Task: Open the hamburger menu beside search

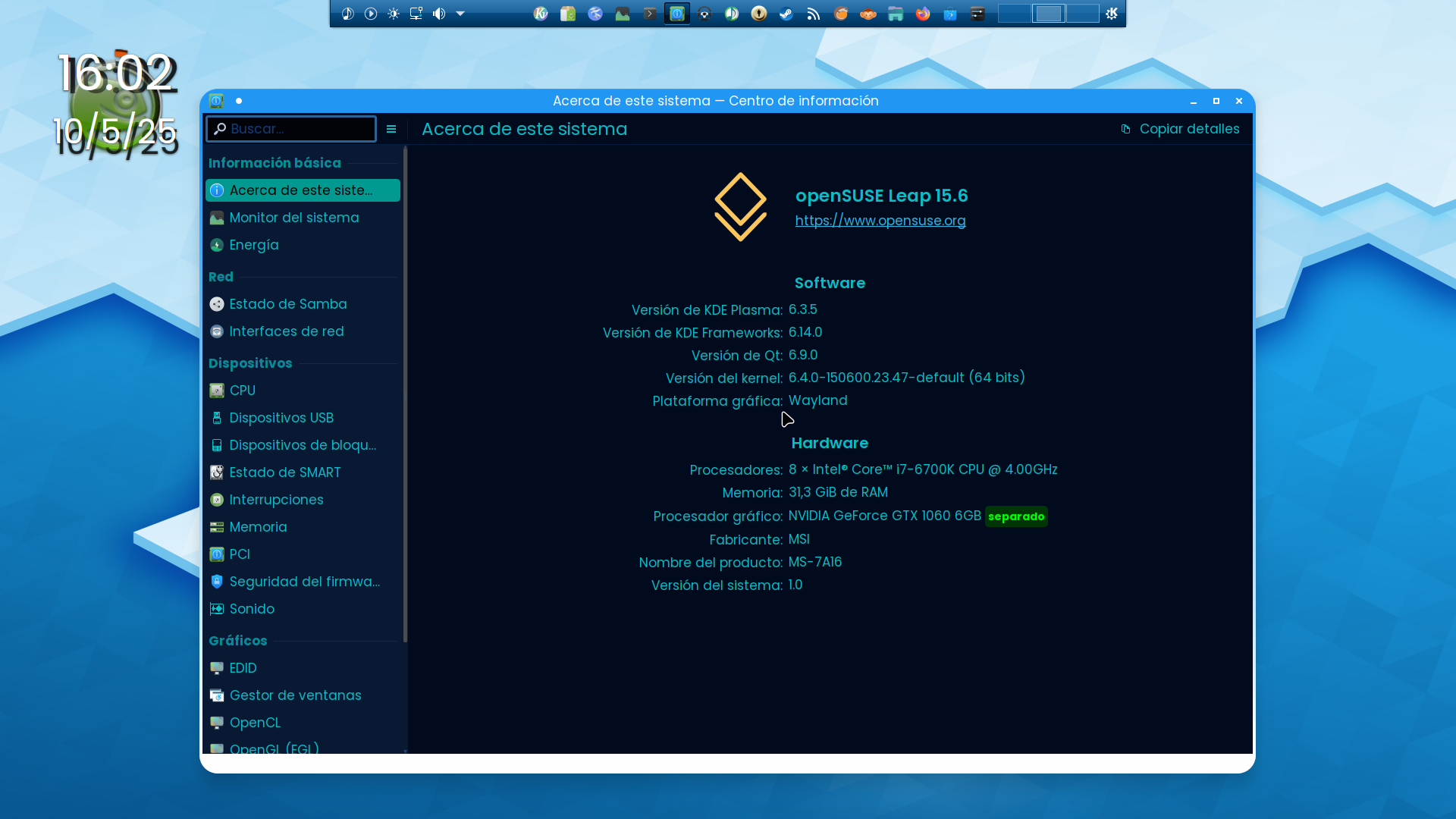Action: click(391, 129)
